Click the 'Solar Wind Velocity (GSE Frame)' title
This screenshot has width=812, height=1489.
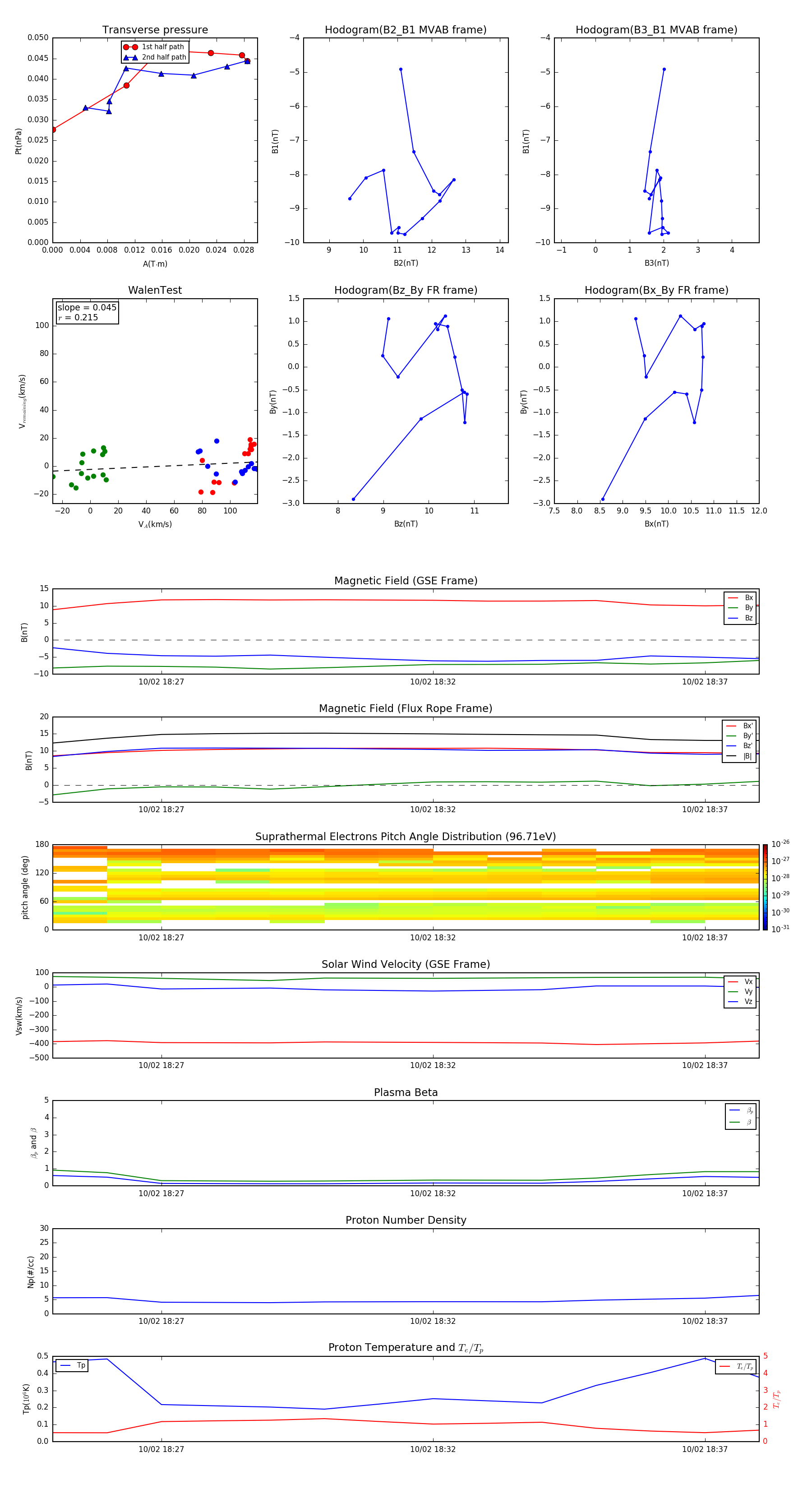(406, 965)
